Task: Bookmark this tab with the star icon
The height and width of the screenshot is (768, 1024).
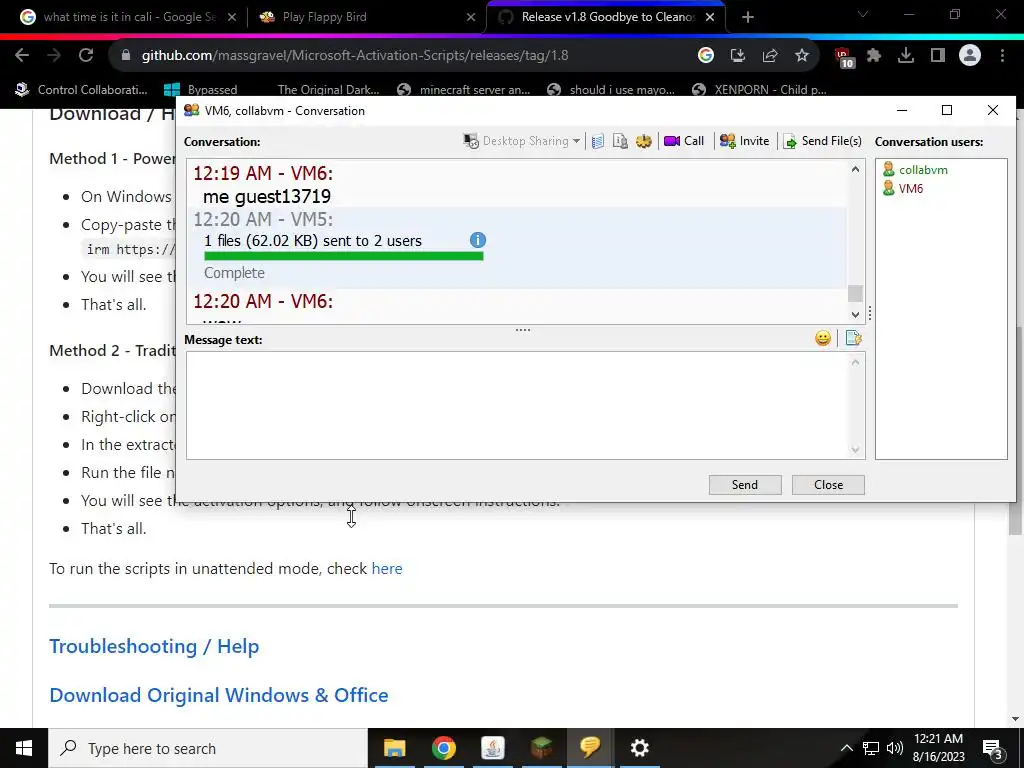Action: 802,56
